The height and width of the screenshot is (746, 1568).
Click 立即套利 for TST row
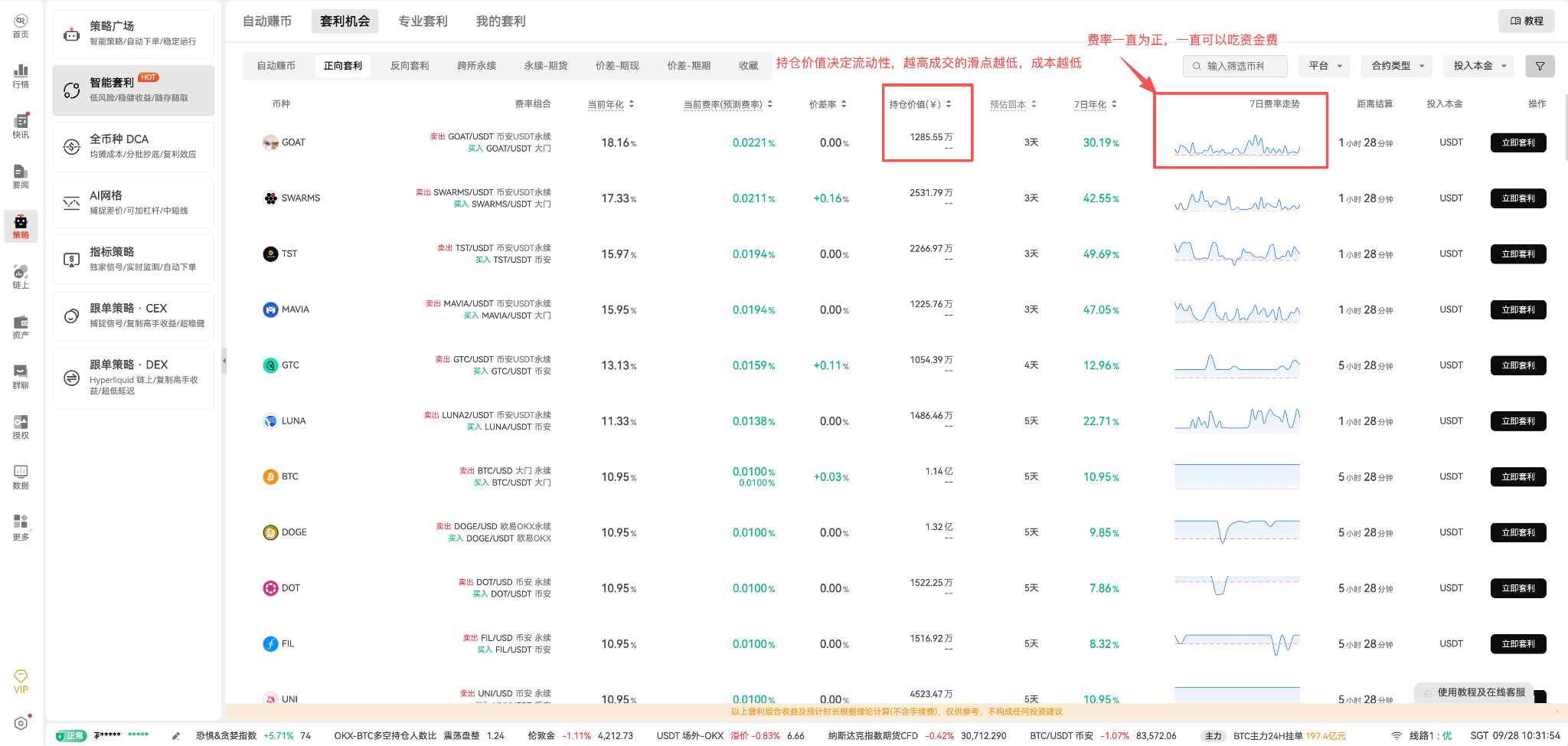coord(1518,254)
